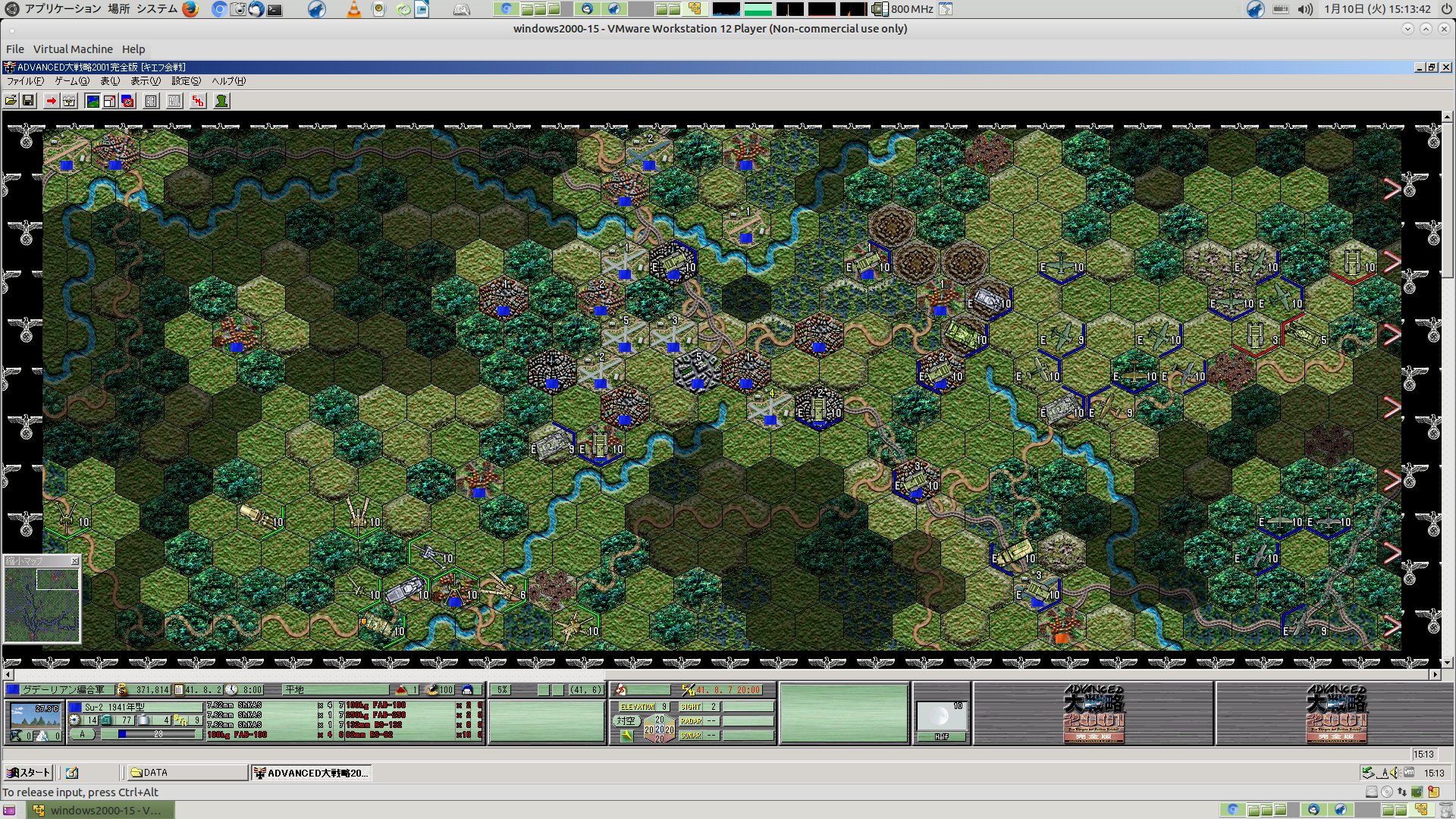Open the grid table toolbar icon
Viewport: 1456px width, 819px height.
[x=151, y=101]
